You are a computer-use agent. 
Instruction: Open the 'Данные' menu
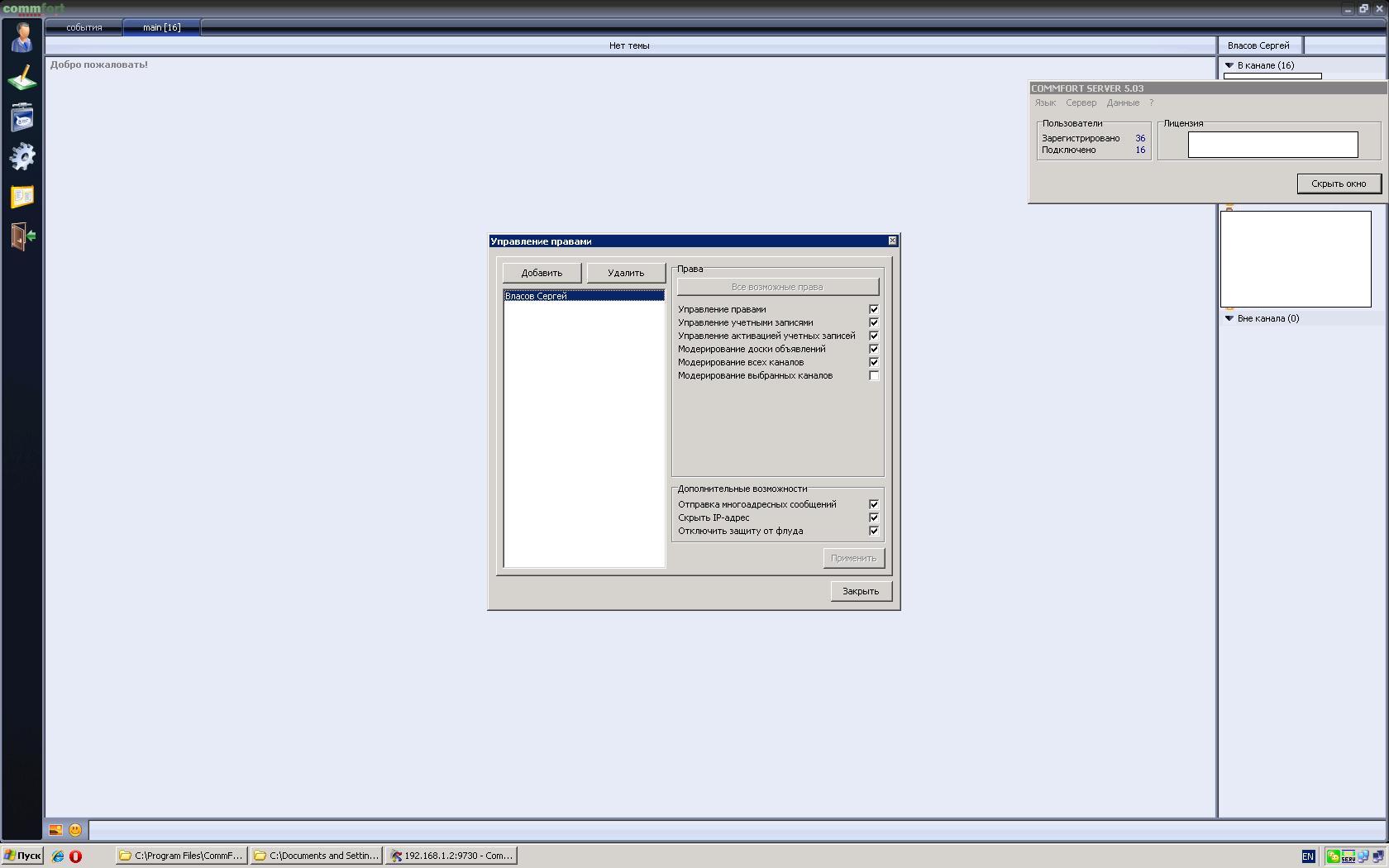click(1123, 103)
